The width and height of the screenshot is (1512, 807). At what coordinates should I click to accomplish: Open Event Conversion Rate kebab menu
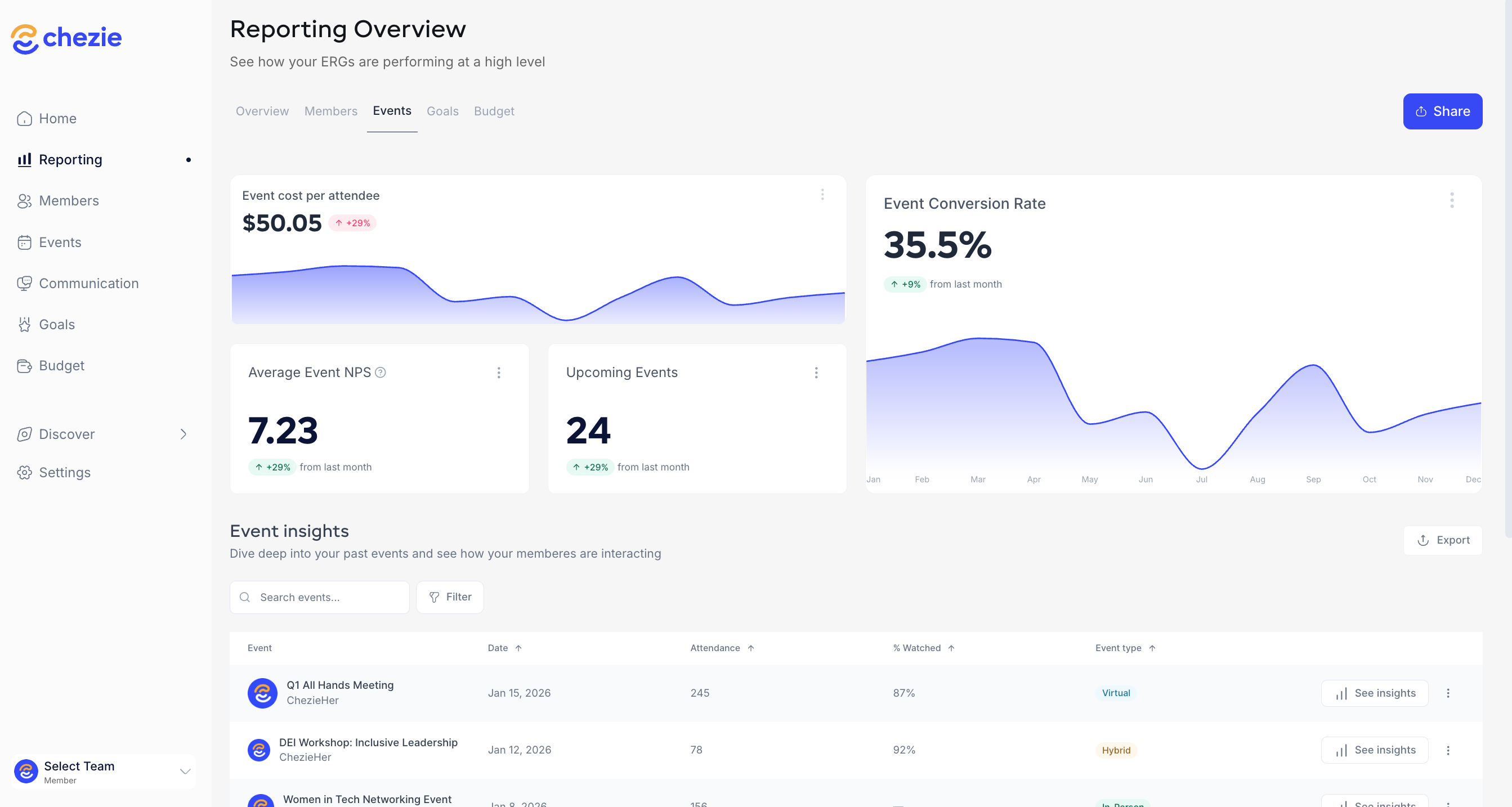pyautogui.click(x=1452, y=201)
